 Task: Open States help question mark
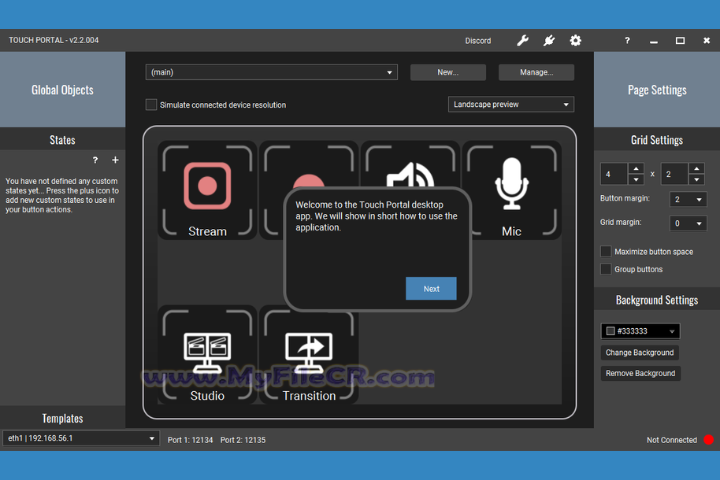point(95,160)
